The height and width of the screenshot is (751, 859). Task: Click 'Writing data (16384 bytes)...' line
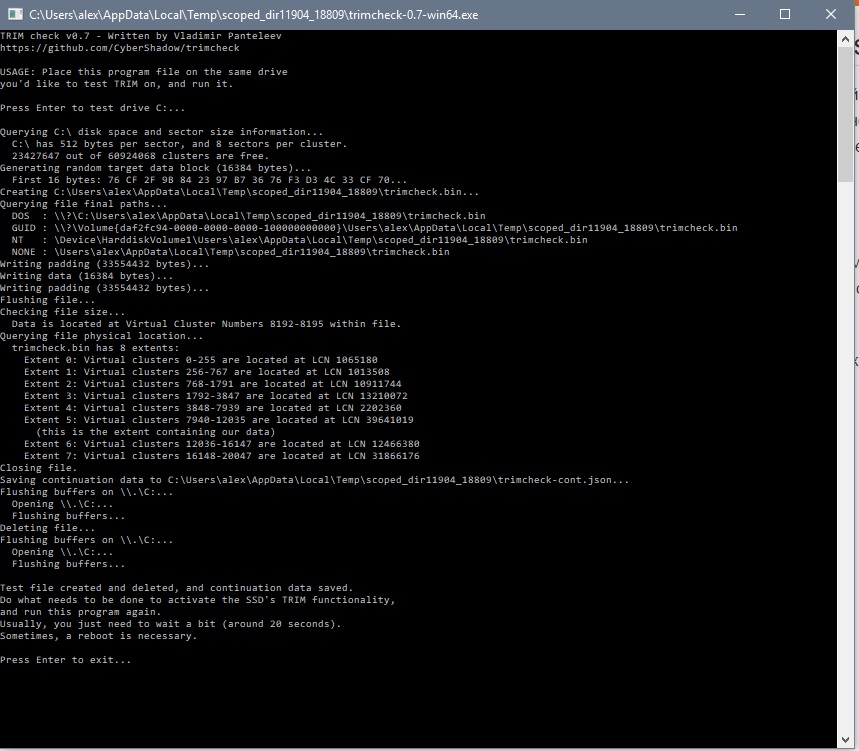click(x=87, y=277)
